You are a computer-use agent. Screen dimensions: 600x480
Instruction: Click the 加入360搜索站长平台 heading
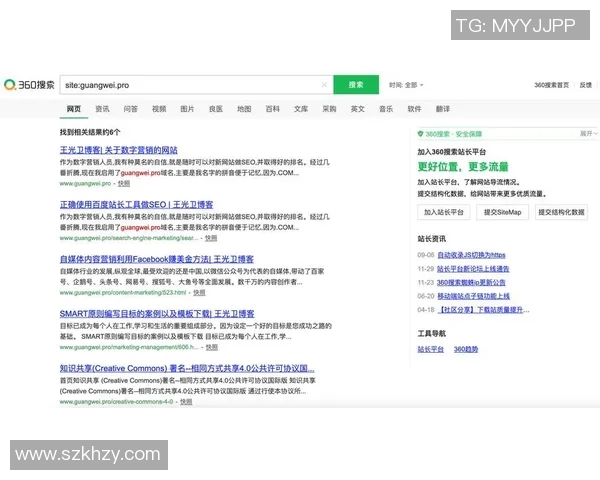(452, 152)
